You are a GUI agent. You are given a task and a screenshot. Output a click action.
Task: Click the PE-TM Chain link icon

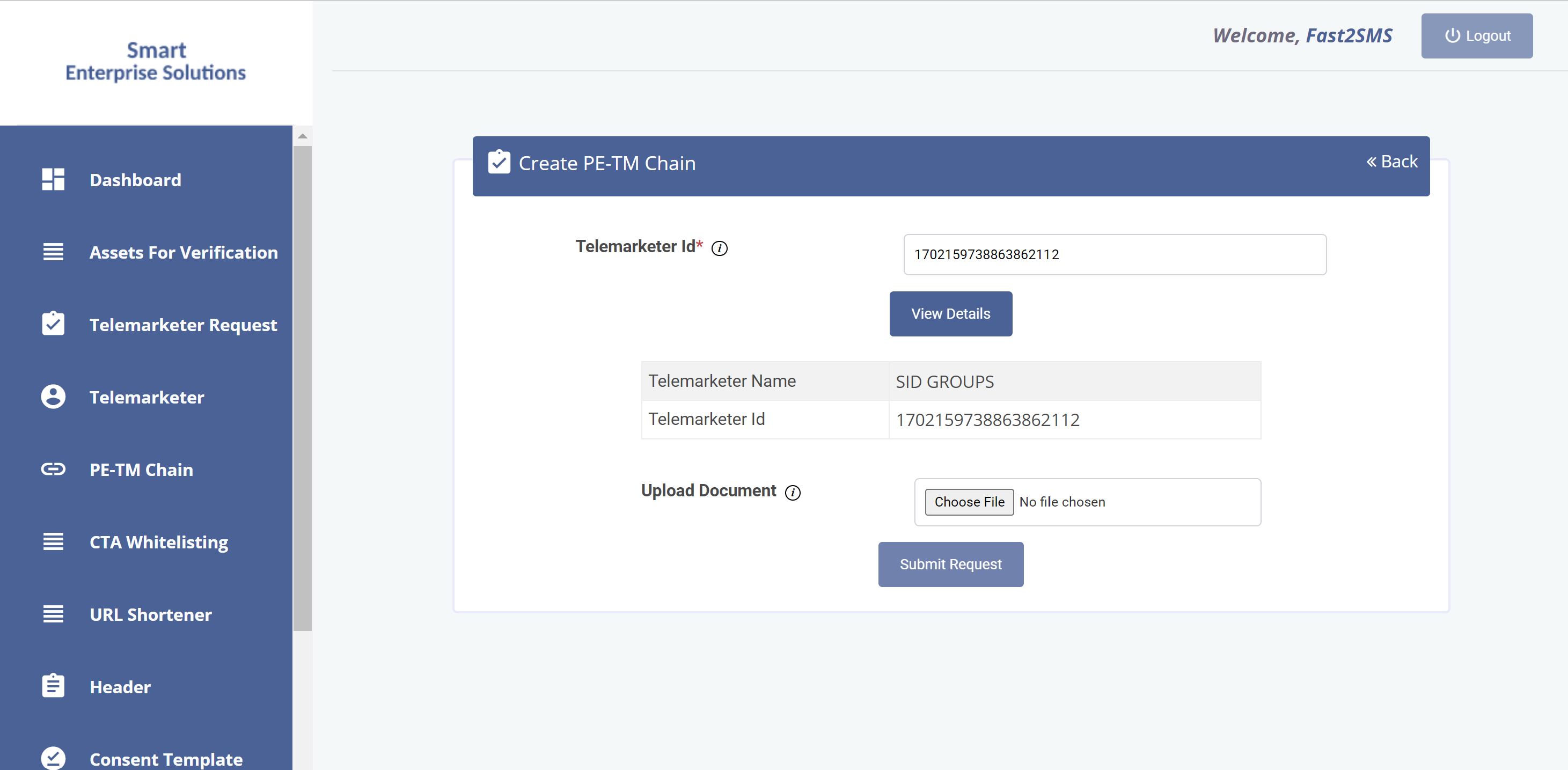(53, 470)
